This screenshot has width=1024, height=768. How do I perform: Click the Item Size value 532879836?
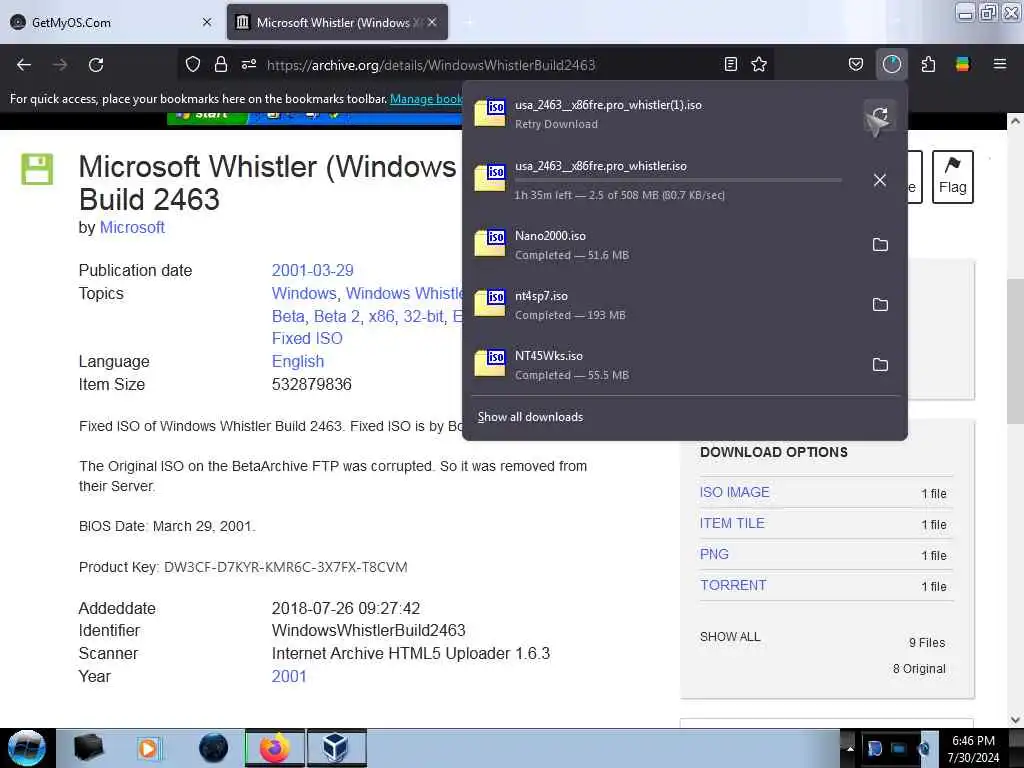click(312, 384)
